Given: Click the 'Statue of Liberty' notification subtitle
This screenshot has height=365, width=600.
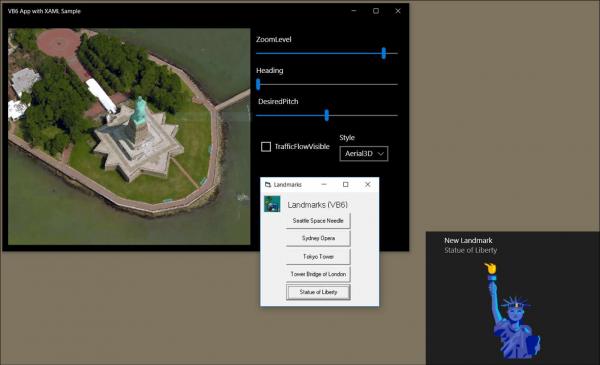Looking at the screenshot, I should pyautogui.click(x=471, y=250).
